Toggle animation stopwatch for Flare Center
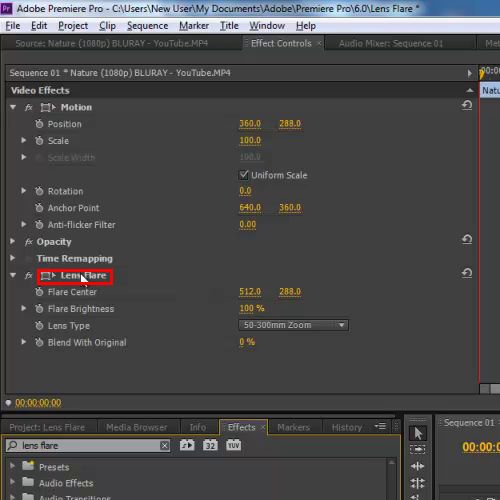The width and height of the screenshot is (500, 500). [x=39, y=292]
